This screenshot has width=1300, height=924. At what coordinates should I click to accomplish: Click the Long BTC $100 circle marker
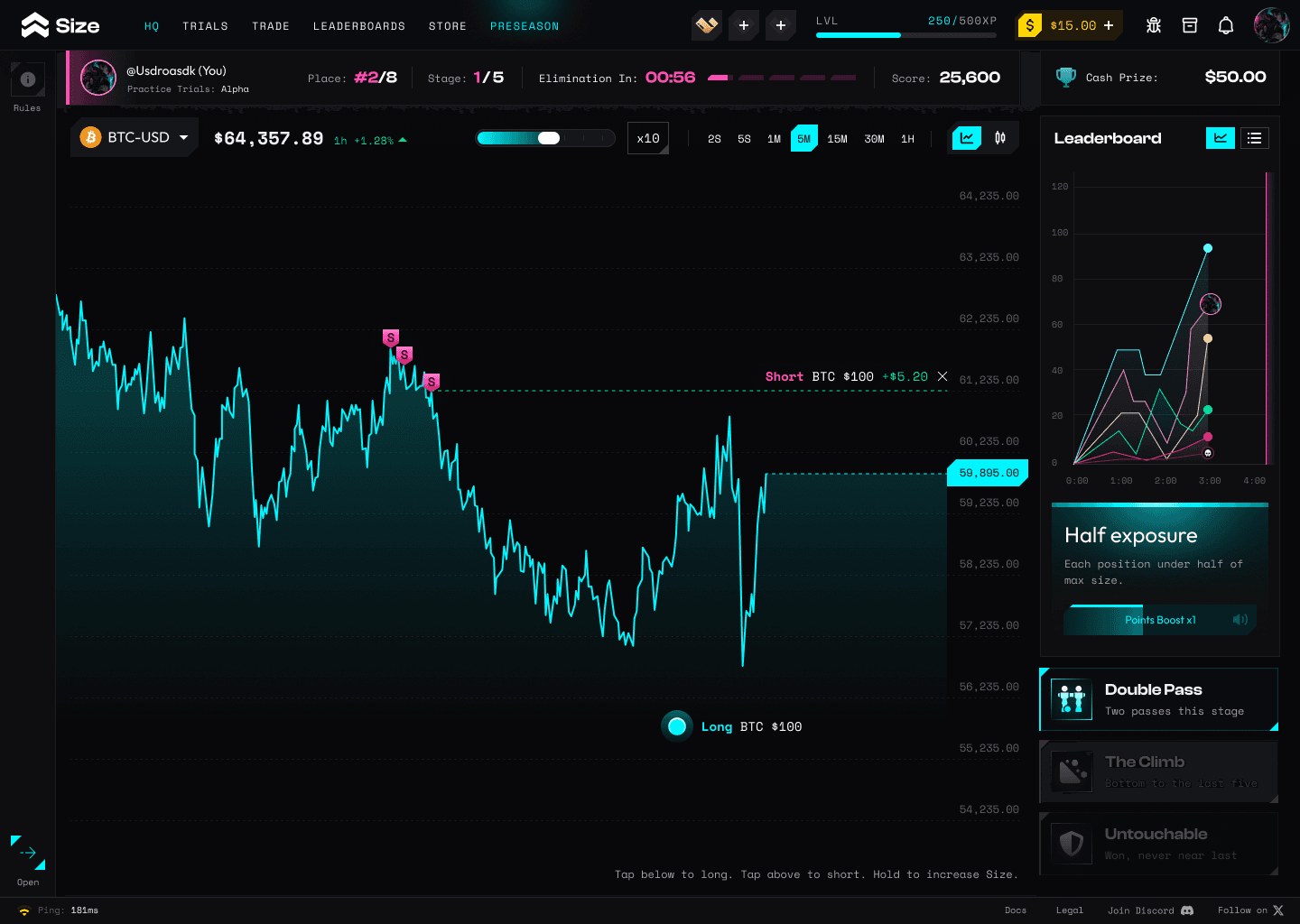pyautogui.click(x=677, y=726)
